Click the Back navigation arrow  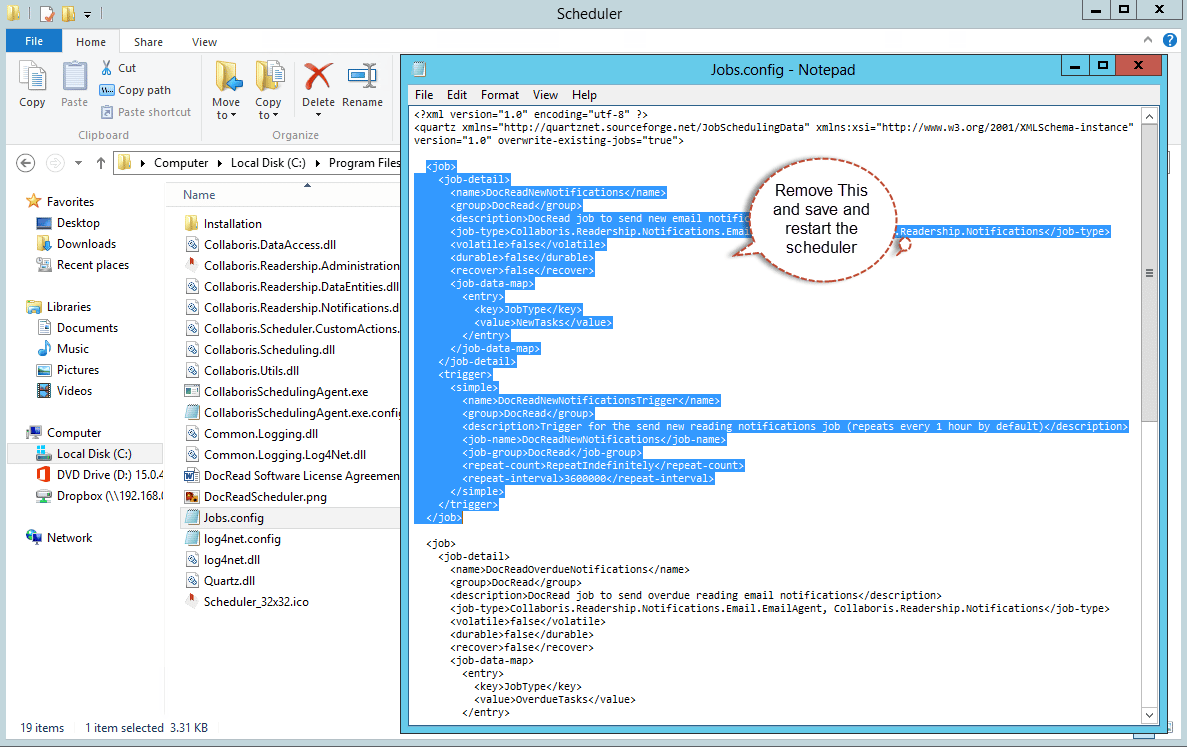point(26,163)
